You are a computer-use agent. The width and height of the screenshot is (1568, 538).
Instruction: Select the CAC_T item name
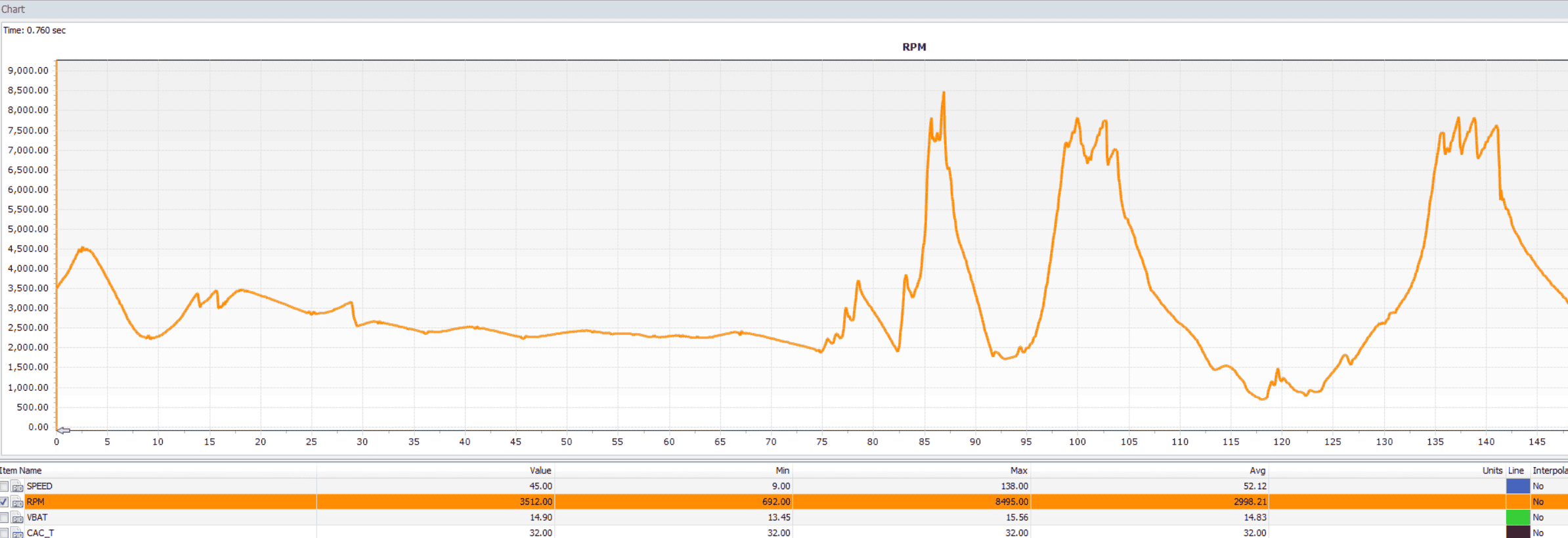pos(40,533)
